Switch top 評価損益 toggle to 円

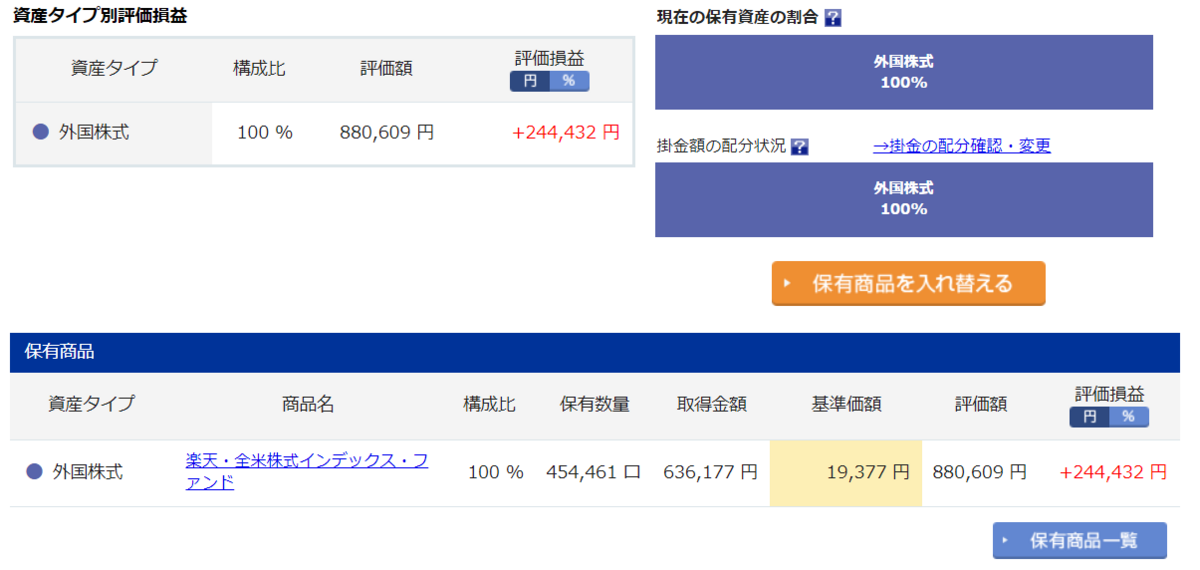point(530,81)
